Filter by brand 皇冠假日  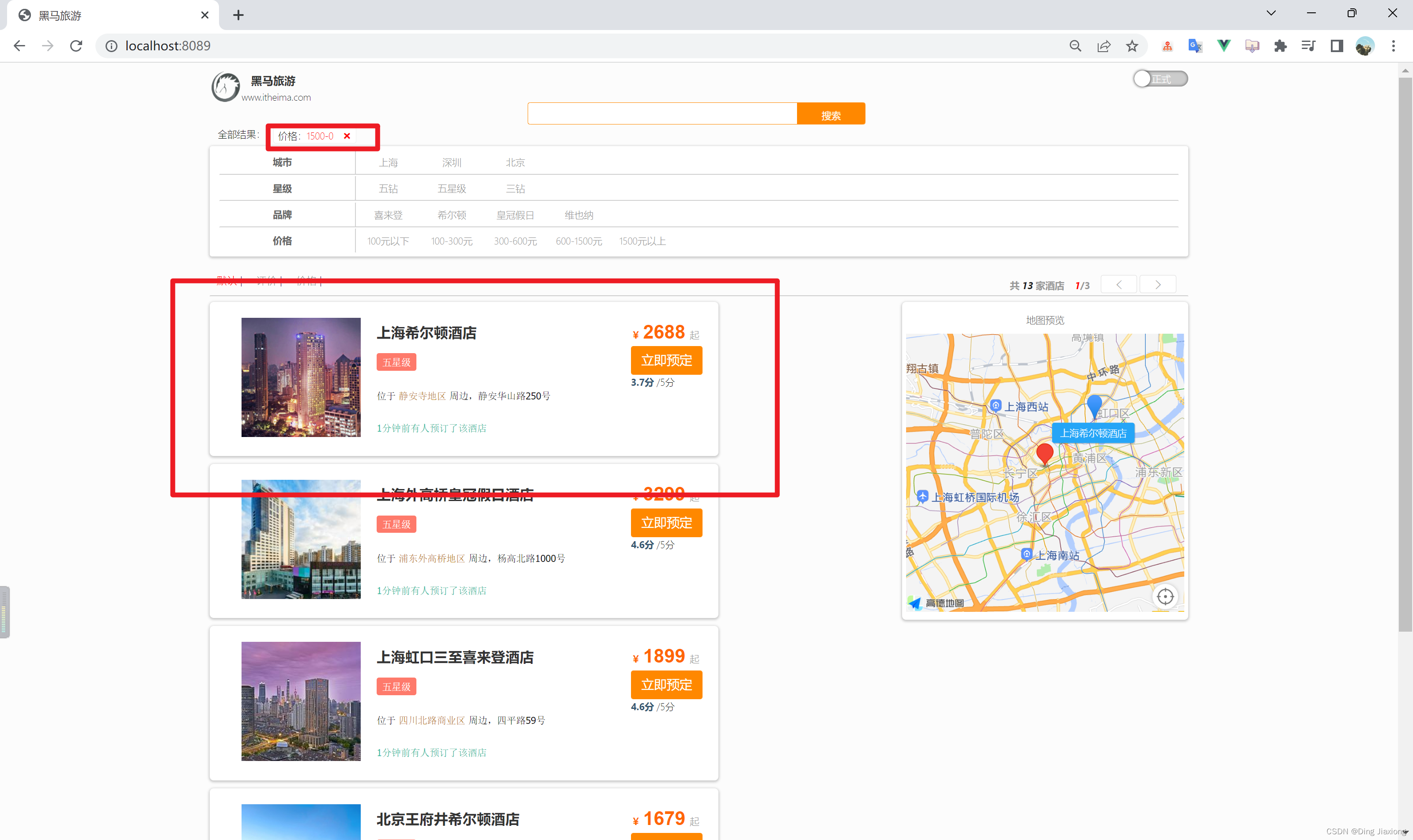pyautogui.click(x=515, y=215)
